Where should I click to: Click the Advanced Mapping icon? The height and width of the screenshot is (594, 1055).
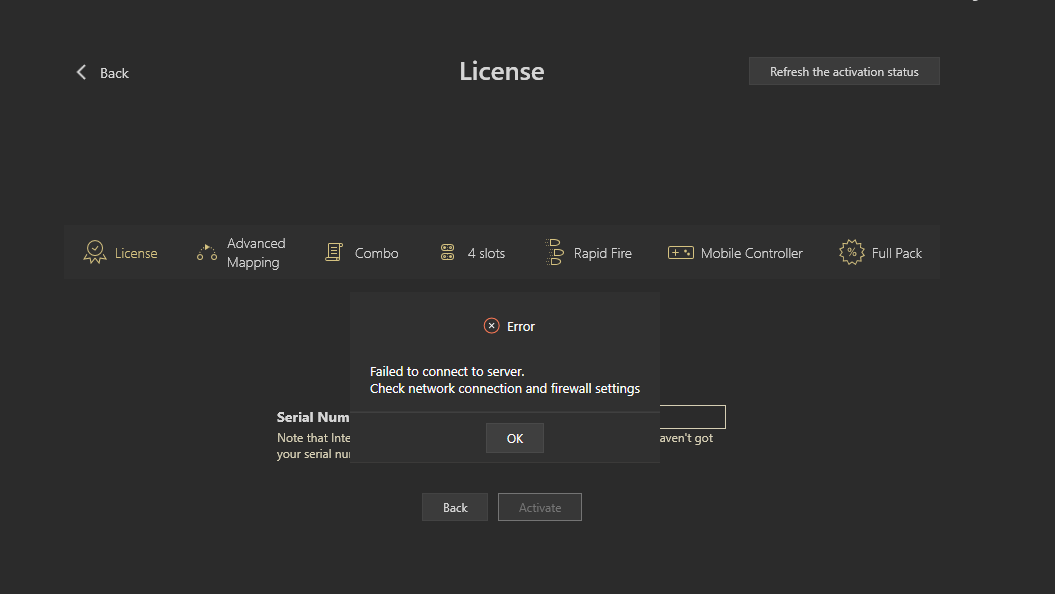tap(207, 253)
